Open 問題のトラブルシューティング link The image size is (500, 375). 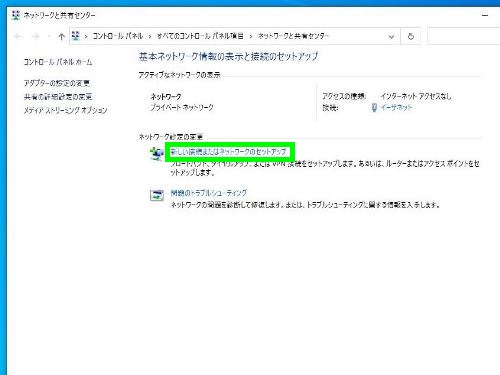(x=209, y=193)
